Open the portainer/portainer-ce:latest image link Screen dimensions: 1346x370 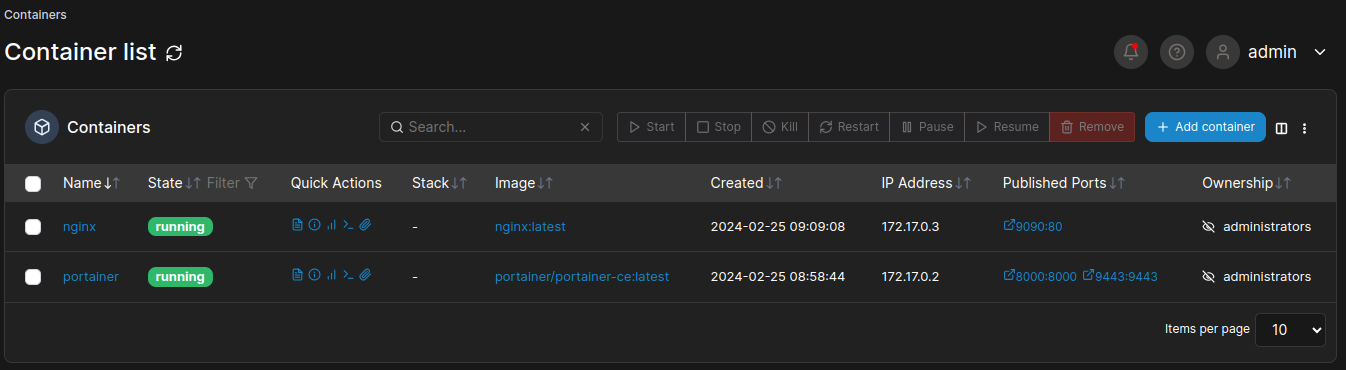coord(582,277)
